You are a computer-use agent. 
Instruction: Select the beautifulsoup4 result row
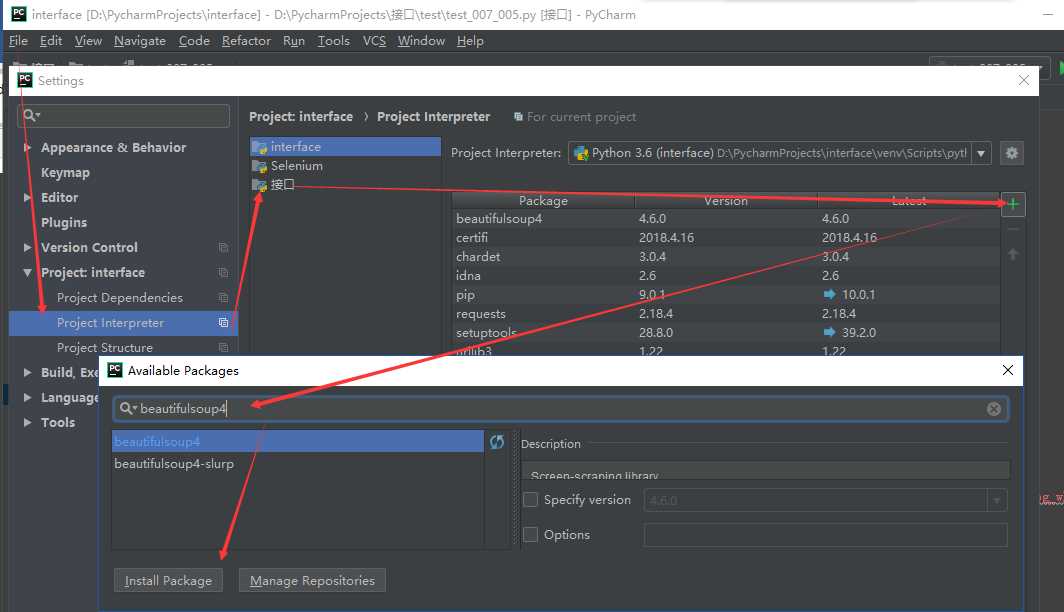(x=297, y=442)
